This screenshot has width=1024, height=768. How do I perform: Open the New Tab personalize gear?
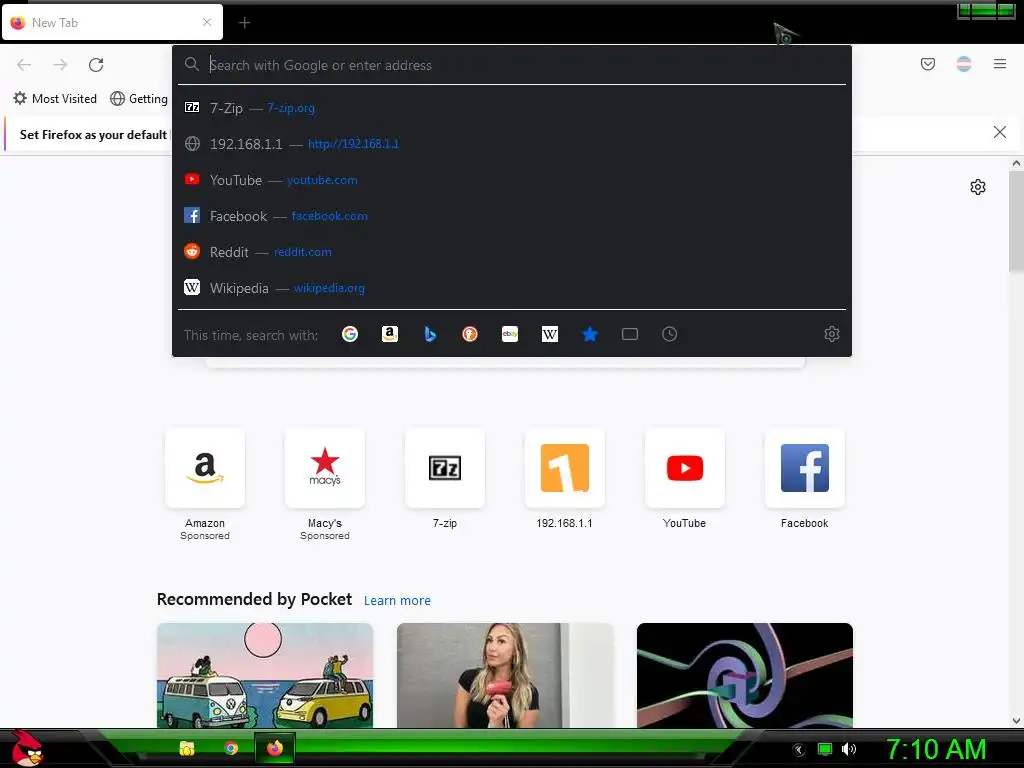tap(978, 187)
